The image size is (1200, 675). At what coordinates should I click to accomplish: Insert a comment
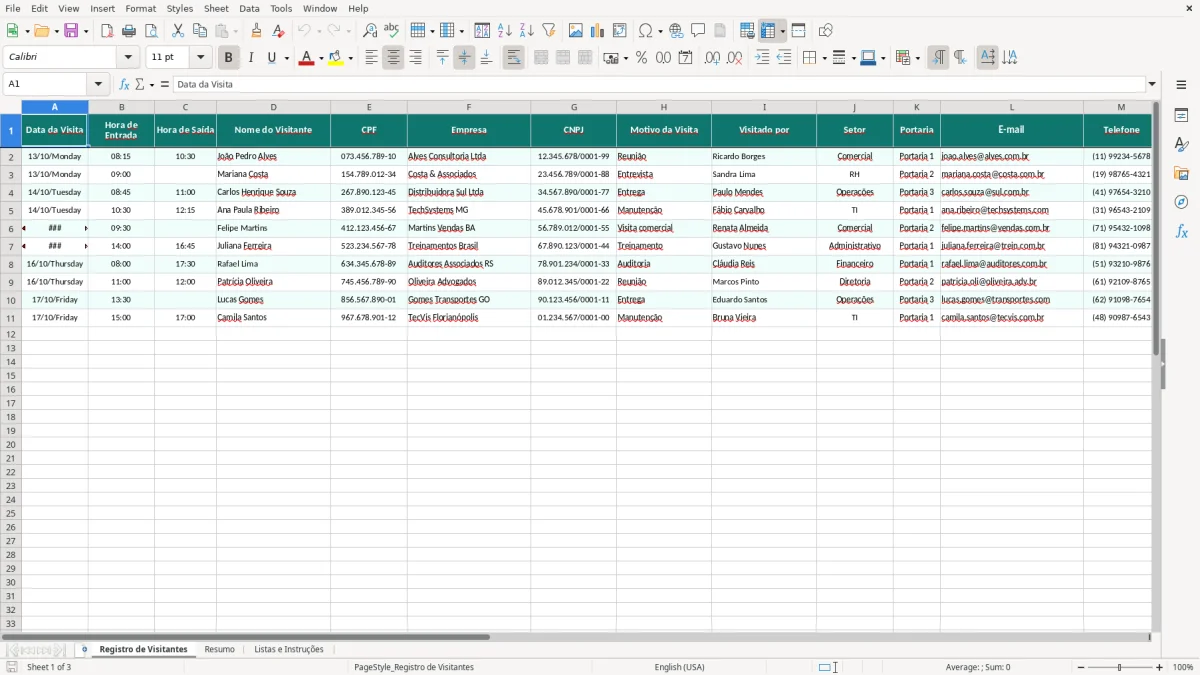point(698,31)
